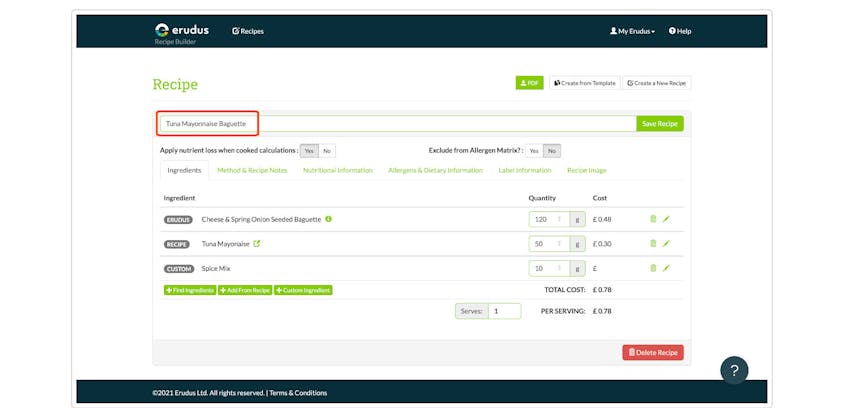Open unit selector for baguette quantity
This screenshot has height=408, width=850.
pos(577,219)
